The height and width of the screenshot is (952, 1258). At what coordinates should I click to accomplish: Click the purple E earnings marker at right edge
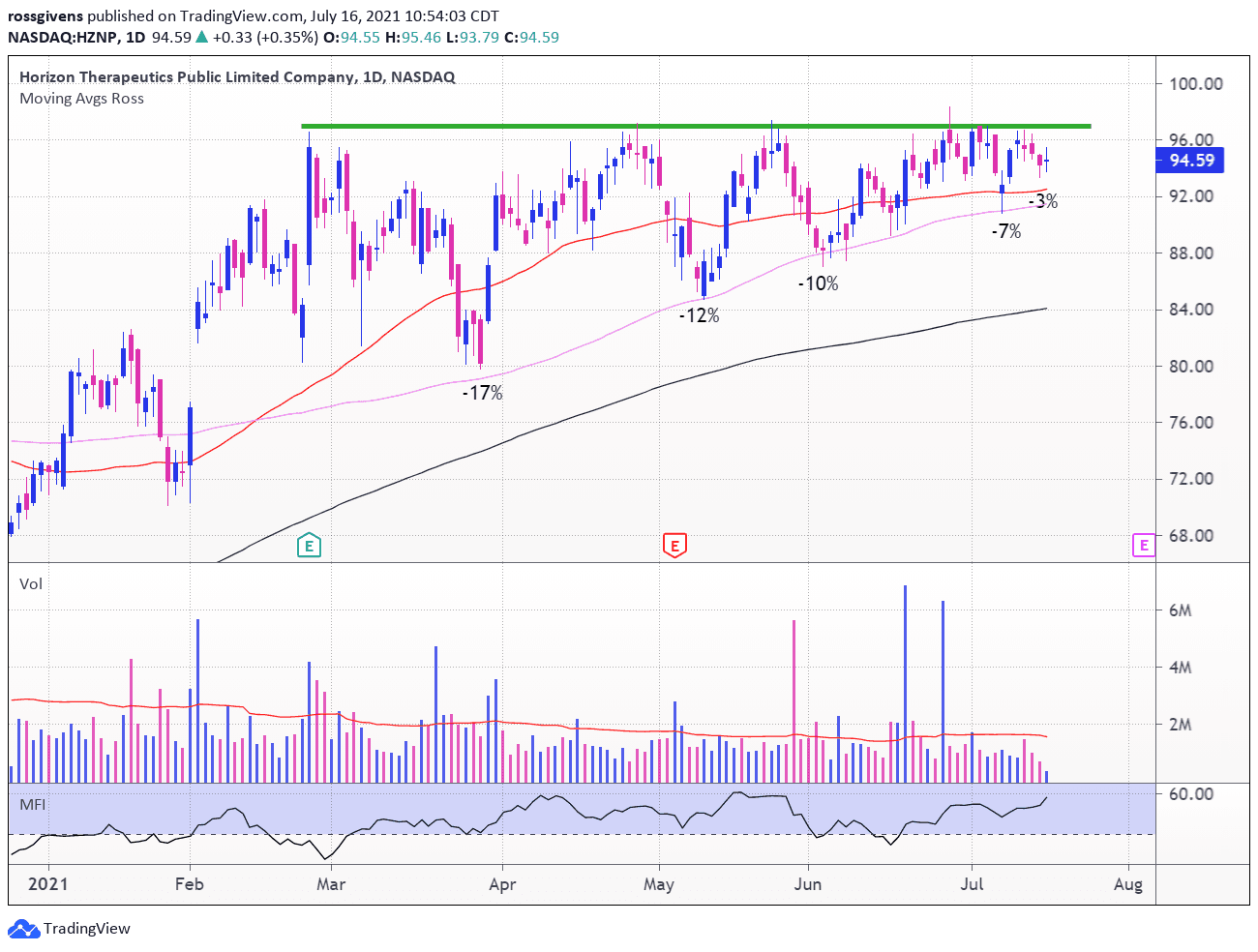coord(1142,545)
